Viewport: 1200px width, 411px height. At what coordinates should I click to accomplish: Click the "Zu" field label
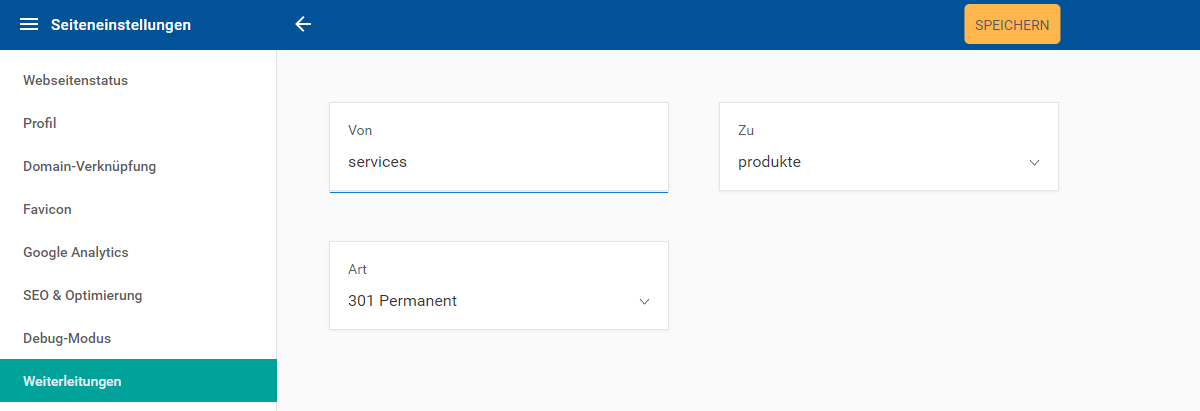tap(746, 130)
